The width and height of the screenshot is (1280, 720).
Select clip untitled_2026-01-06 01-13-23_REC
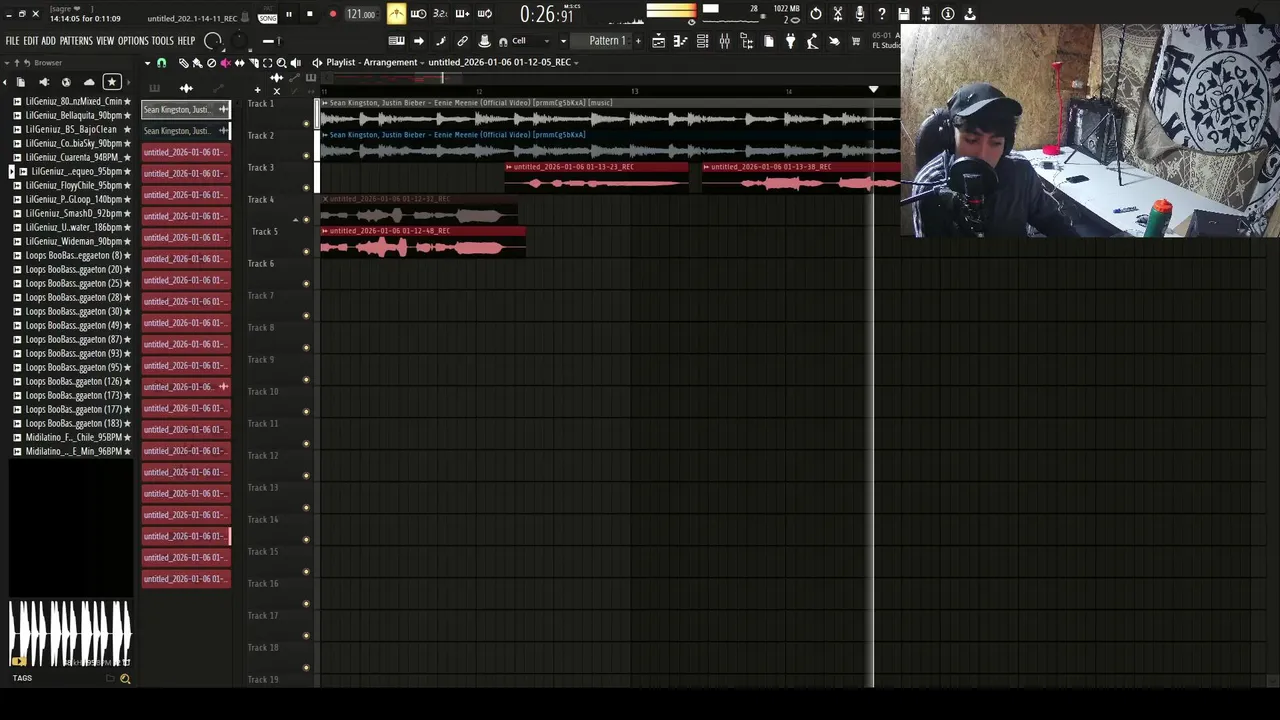pos(596,177)
